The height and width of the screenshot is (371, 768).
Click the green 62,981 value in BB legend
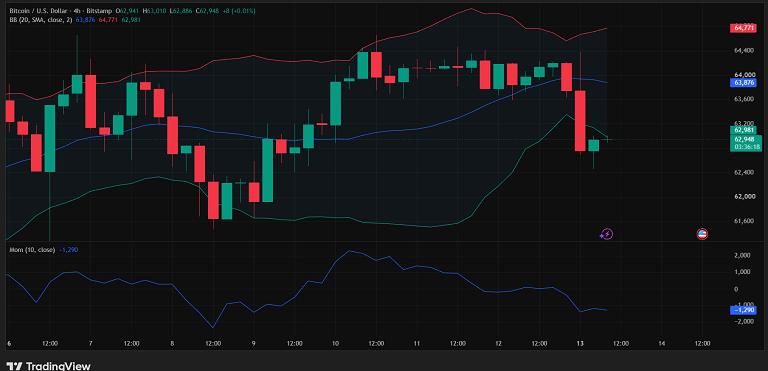[x=130, y=20]
